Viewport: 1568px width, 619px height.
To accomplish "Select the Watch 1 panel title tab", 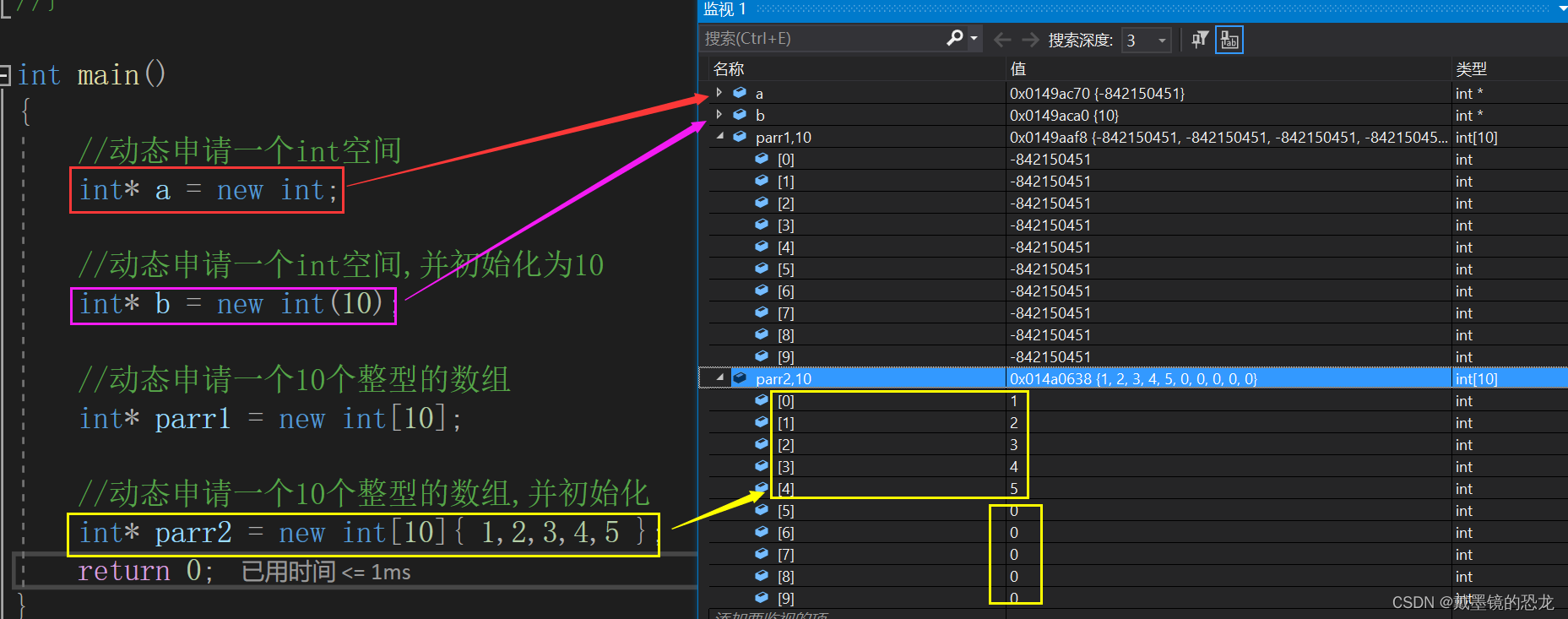I will pyautogui.click(x=724, y=9).
